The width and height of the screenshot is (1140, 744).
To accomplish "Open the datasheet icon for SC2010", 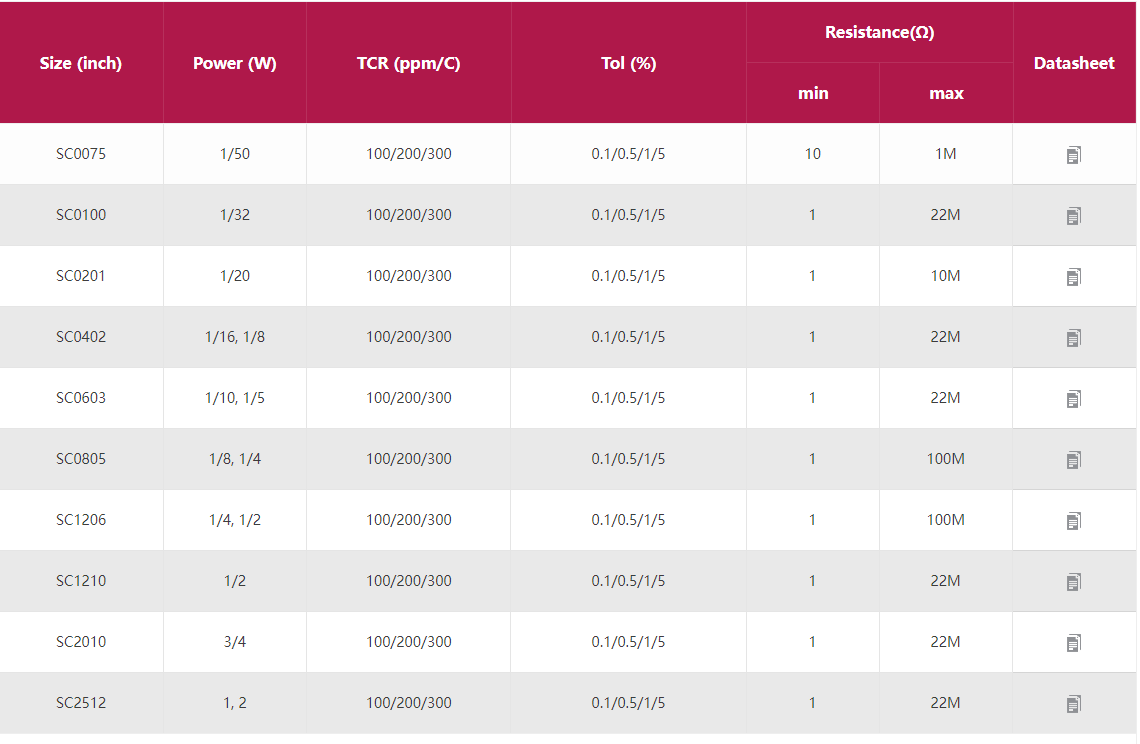I will click(1073, 643).
